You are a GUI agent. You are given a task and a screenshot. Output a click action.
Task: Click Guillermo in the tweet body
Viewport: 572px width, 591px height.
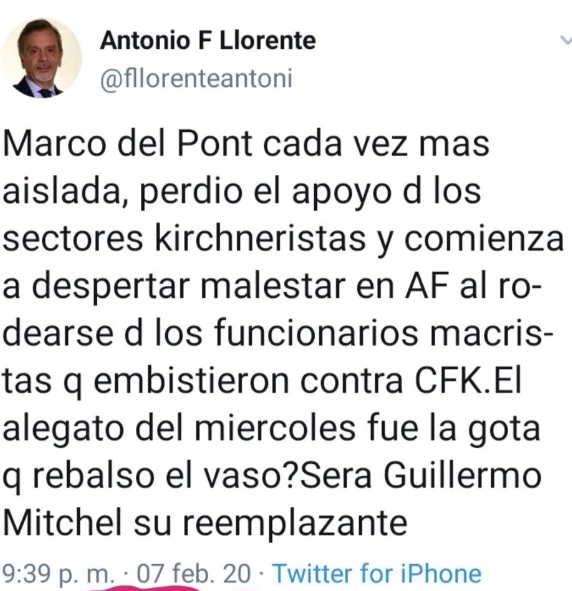pyautogui.click(x=463, y=475)
